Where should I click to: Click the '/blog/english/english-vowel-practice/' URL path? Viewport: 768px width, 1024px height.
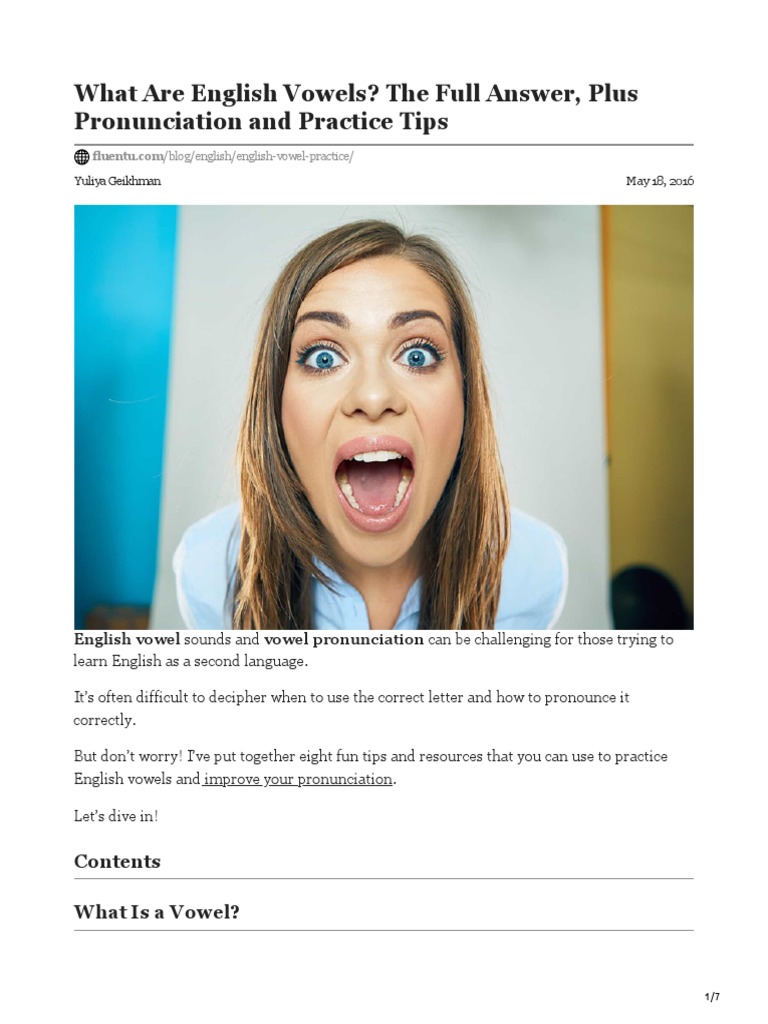point(259,157)
